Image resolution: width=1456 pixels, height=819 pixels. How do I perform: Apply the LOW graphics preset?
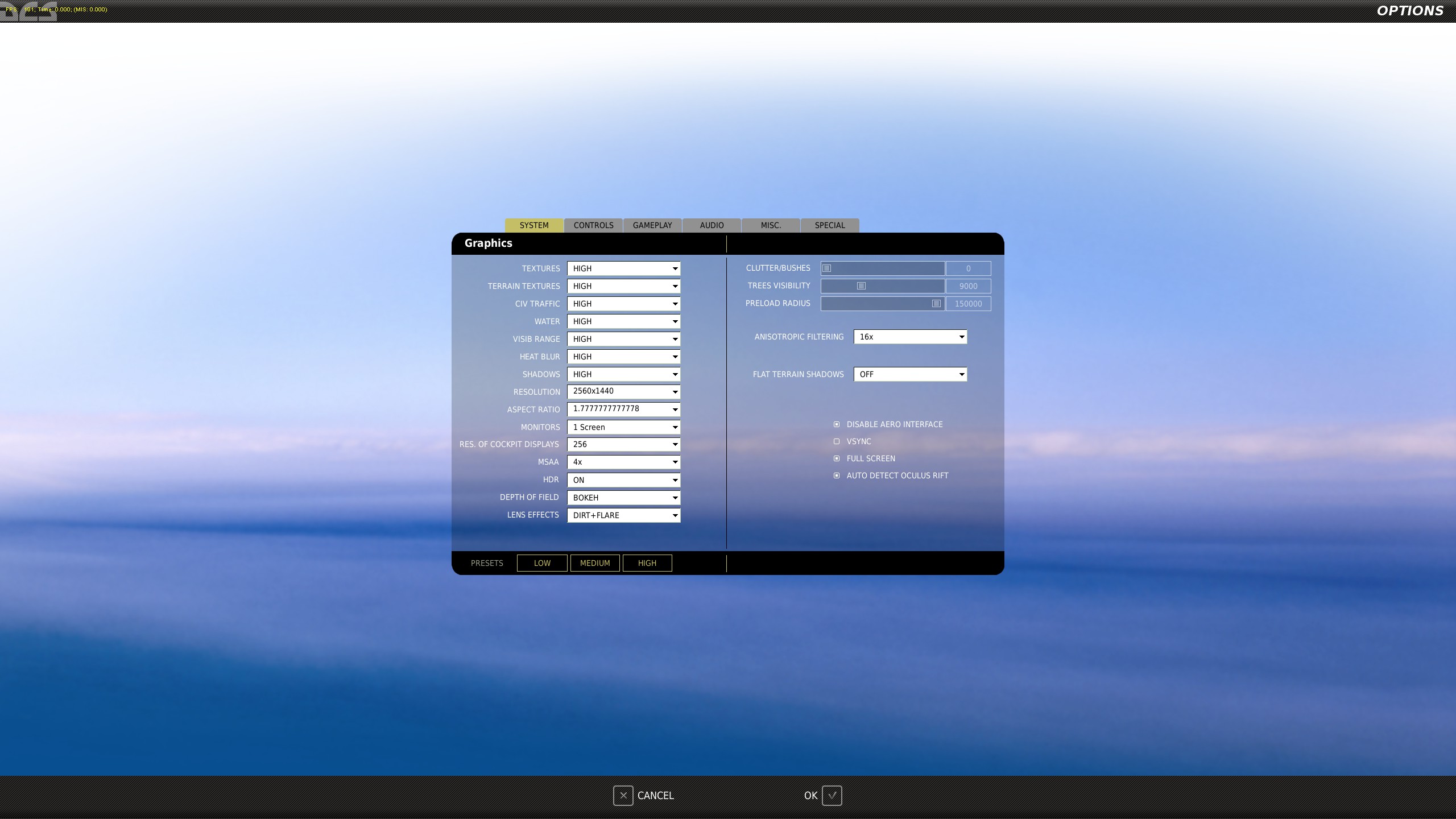pos(542,563)
